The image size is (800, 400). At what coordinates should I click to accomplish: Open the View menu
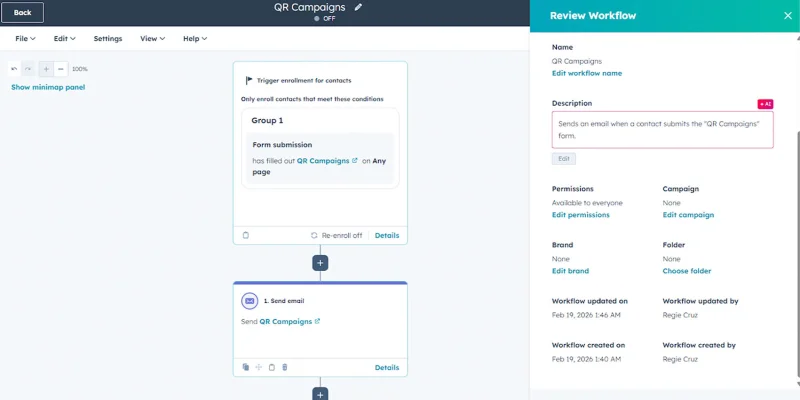click(x=153, y=39)
